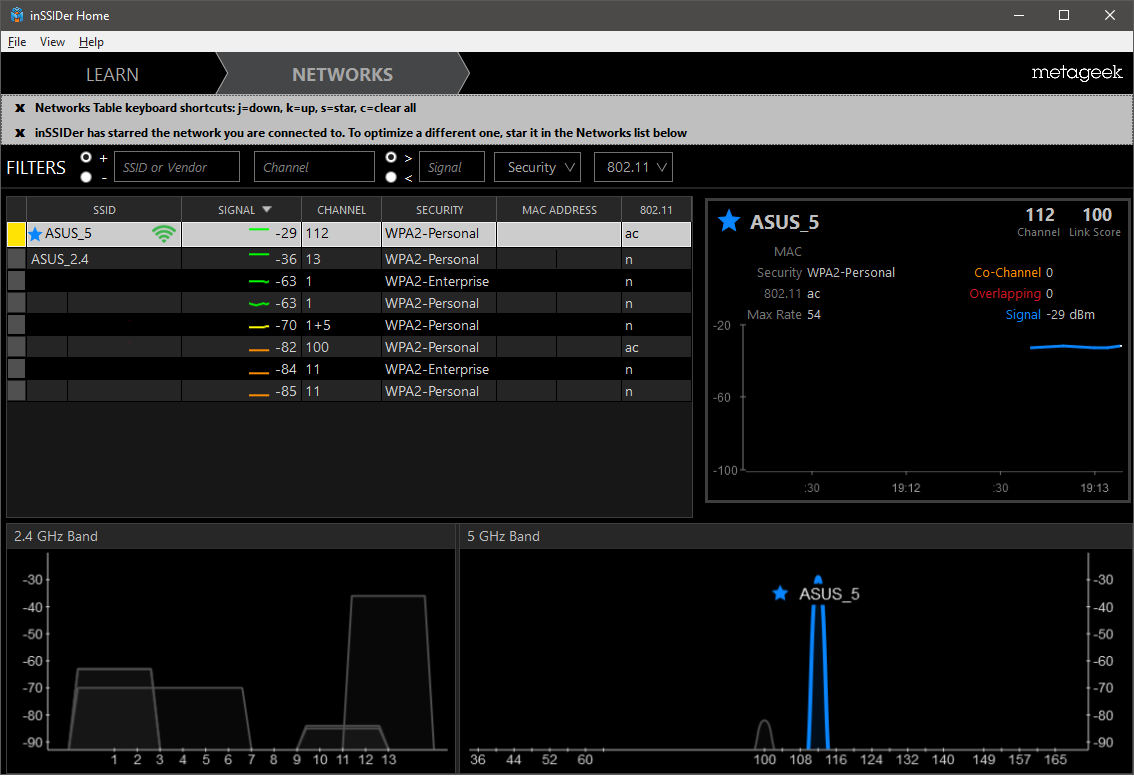Click the ASUS_5 SSID cell
The width and height of the screenshot is (1134, 776).
coord(104,234)
